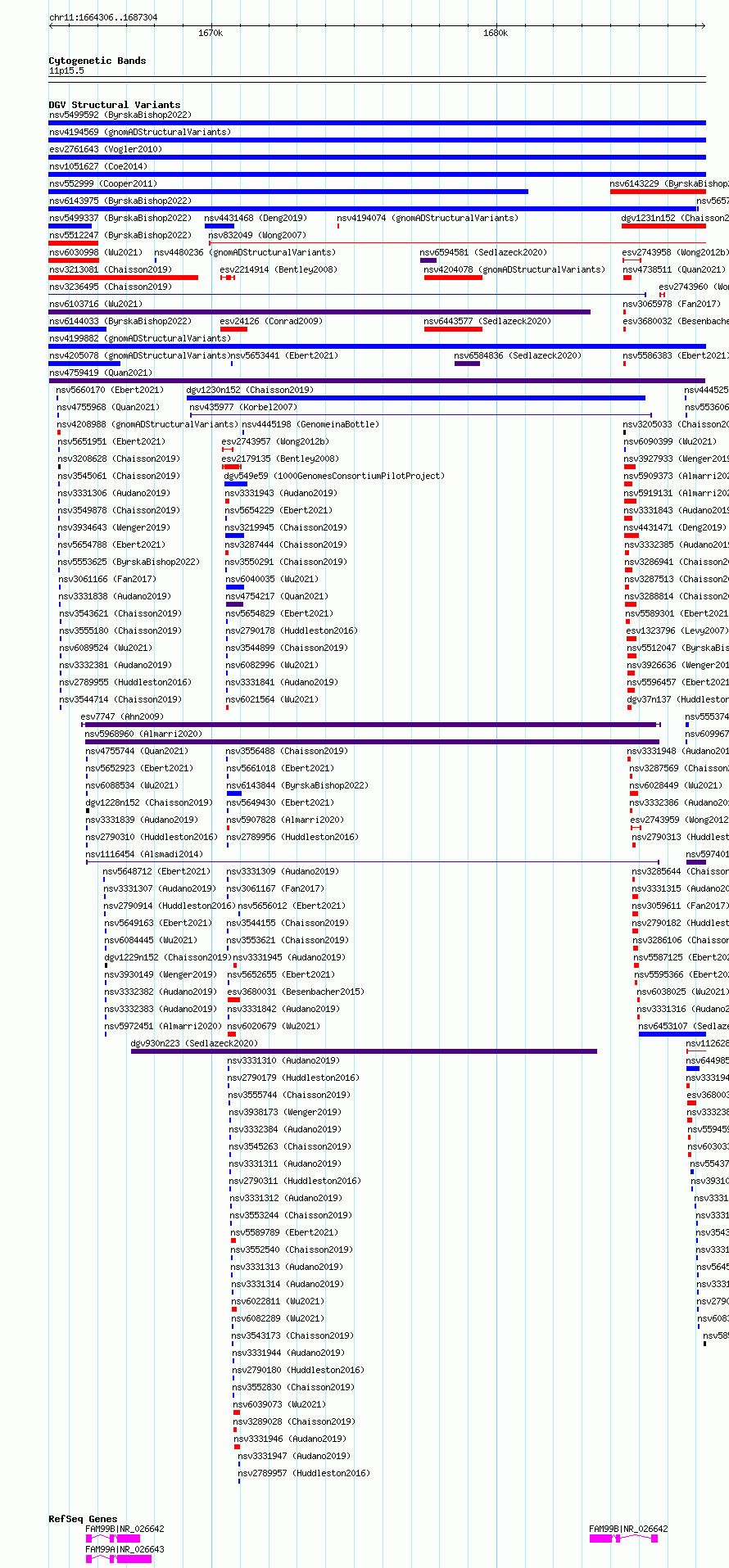Screen dimensions: 729x1568
Task: Open nsv435977 (Korbel2007) variant
Action: [x=243, y=407]
